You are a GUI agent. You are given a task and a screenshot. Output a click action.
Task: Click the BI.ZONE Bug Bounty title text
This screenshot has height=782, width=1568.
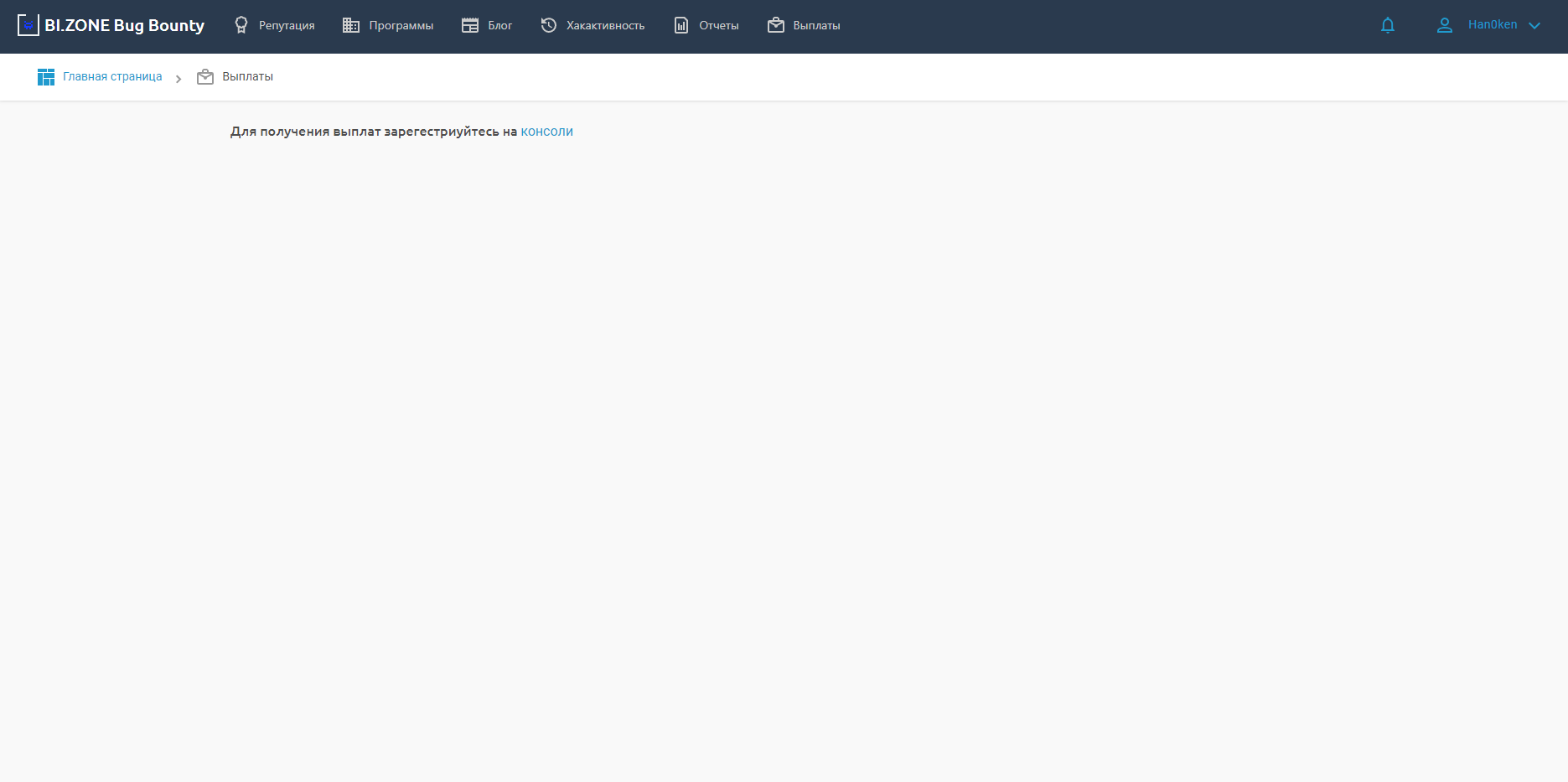coord(124,25)
